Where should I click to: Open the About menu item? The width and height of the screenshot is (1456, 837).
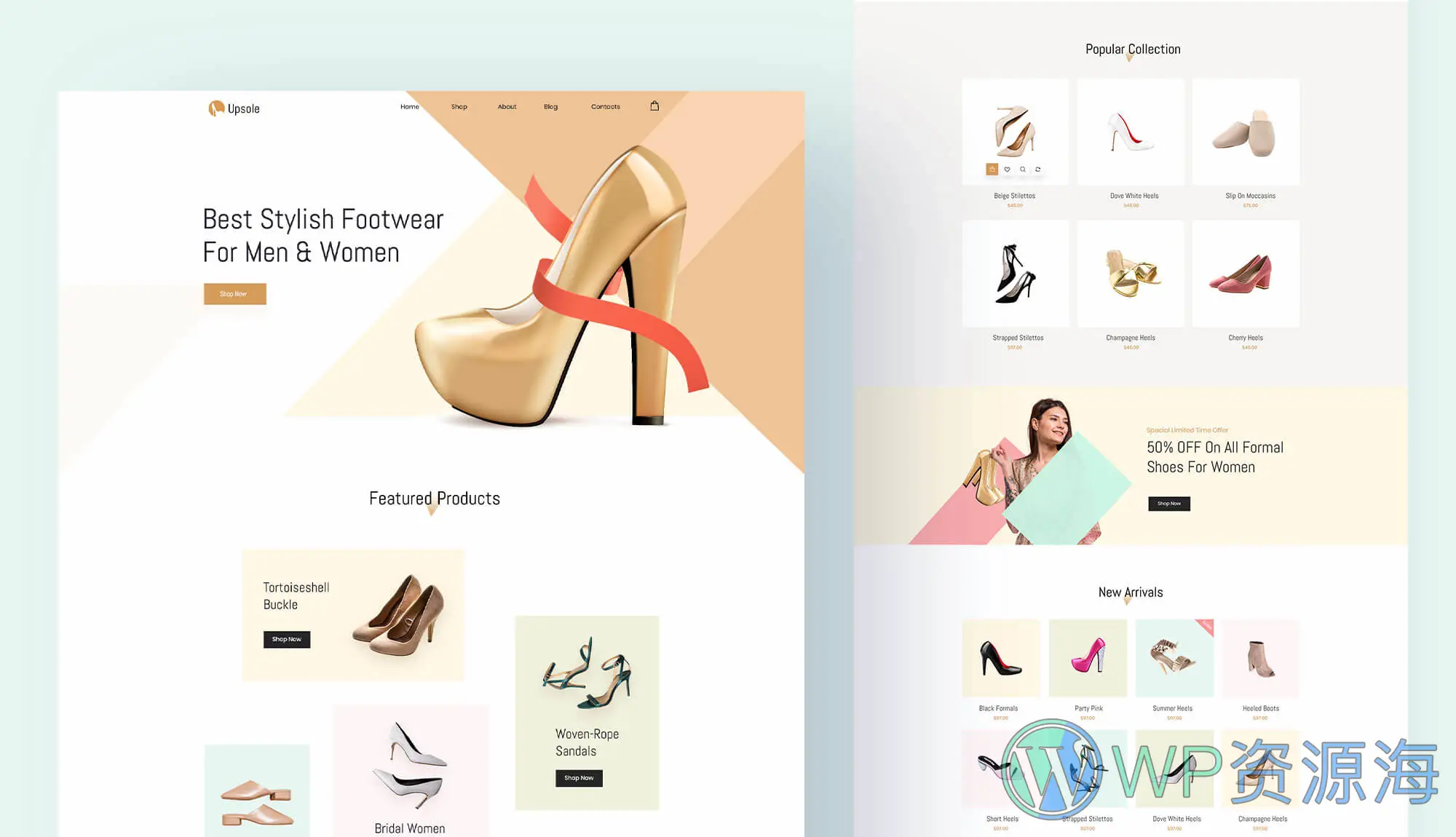point(507,106)
